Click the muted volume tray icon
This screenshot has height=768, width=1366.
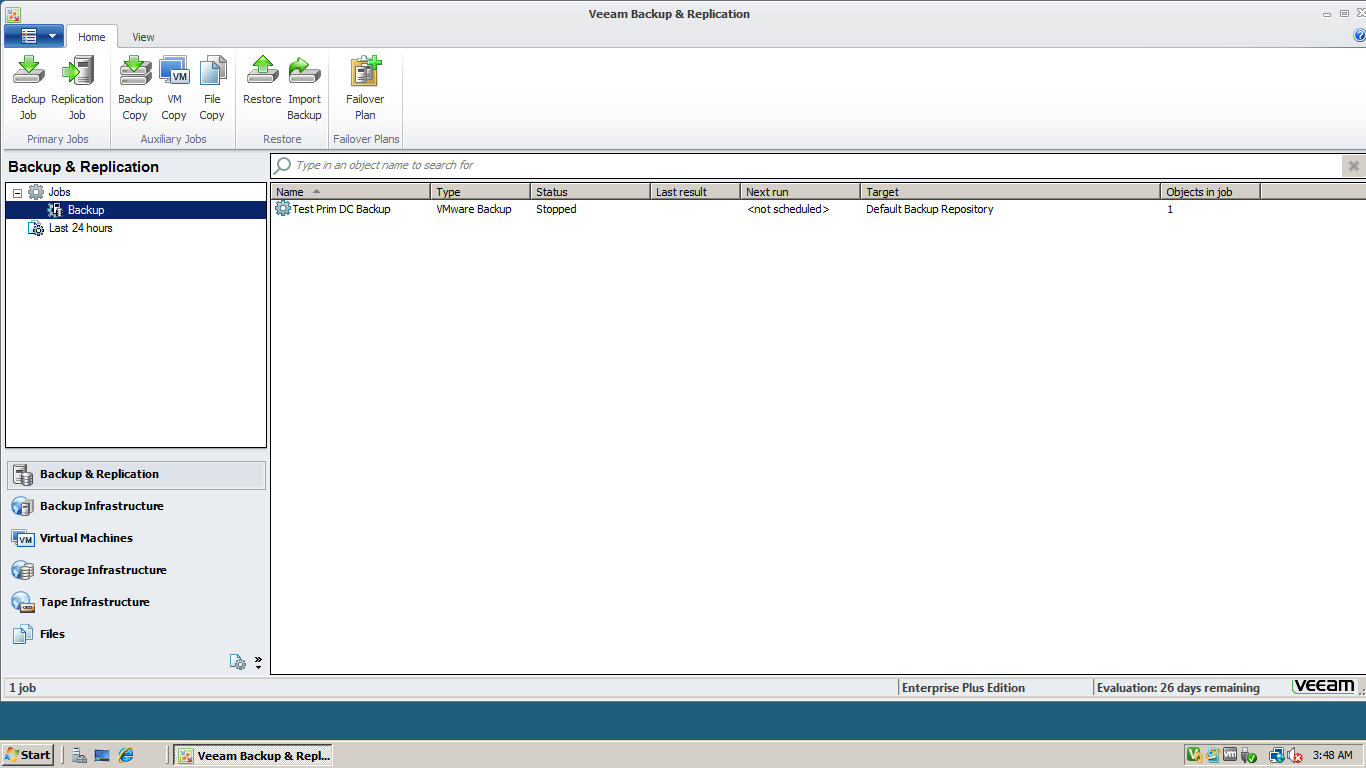[1295, 755]
